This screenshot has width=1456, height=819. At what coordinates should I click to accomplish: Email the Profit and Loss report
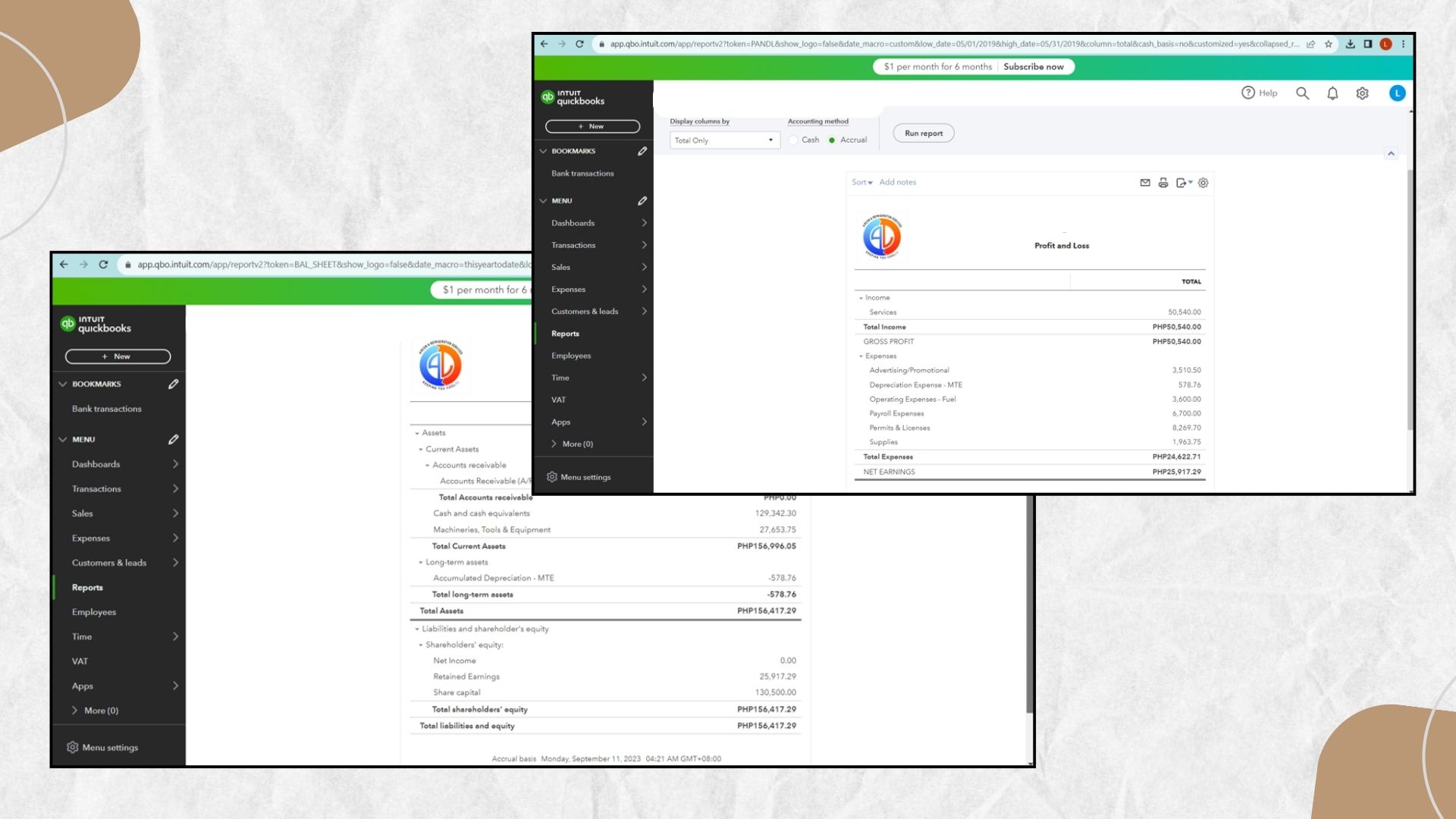tap(1145, 183)
